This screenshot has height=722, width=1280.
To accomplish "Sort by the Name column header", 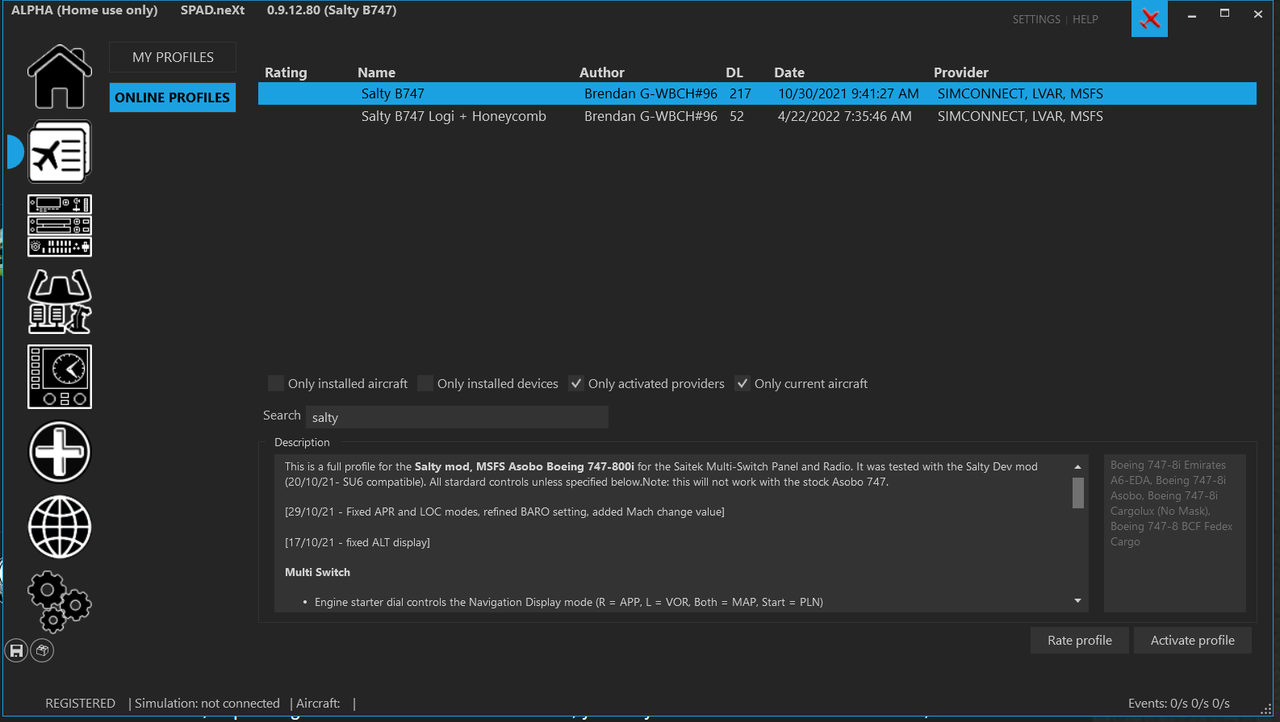I will click(377, 72).
